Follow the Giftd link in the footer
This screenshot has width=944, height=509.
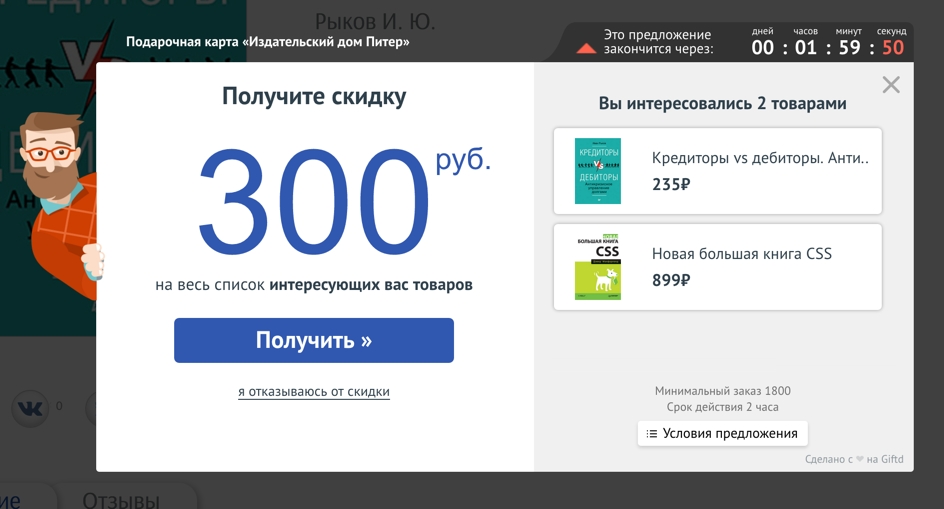point(892,460)
